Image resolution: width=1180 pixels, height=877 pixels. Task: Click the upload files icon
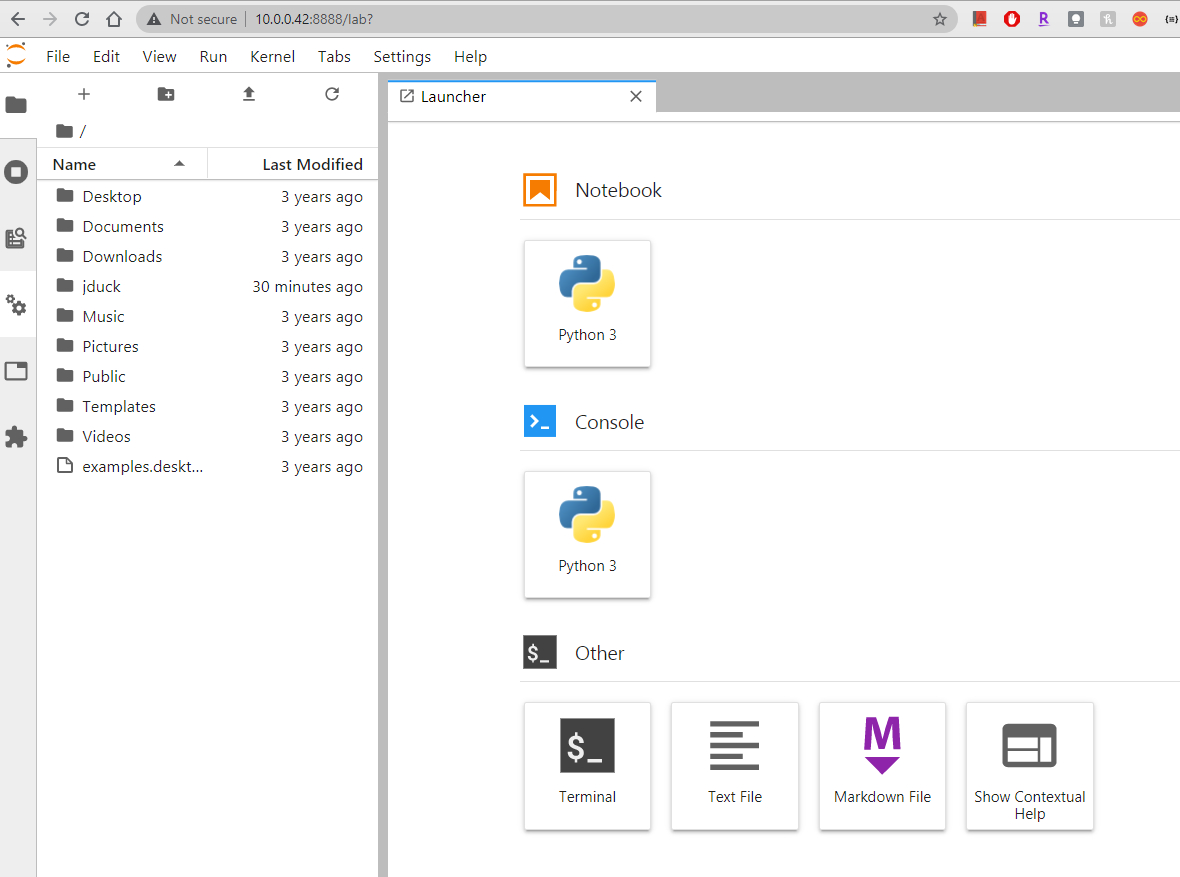coord(248,93)
